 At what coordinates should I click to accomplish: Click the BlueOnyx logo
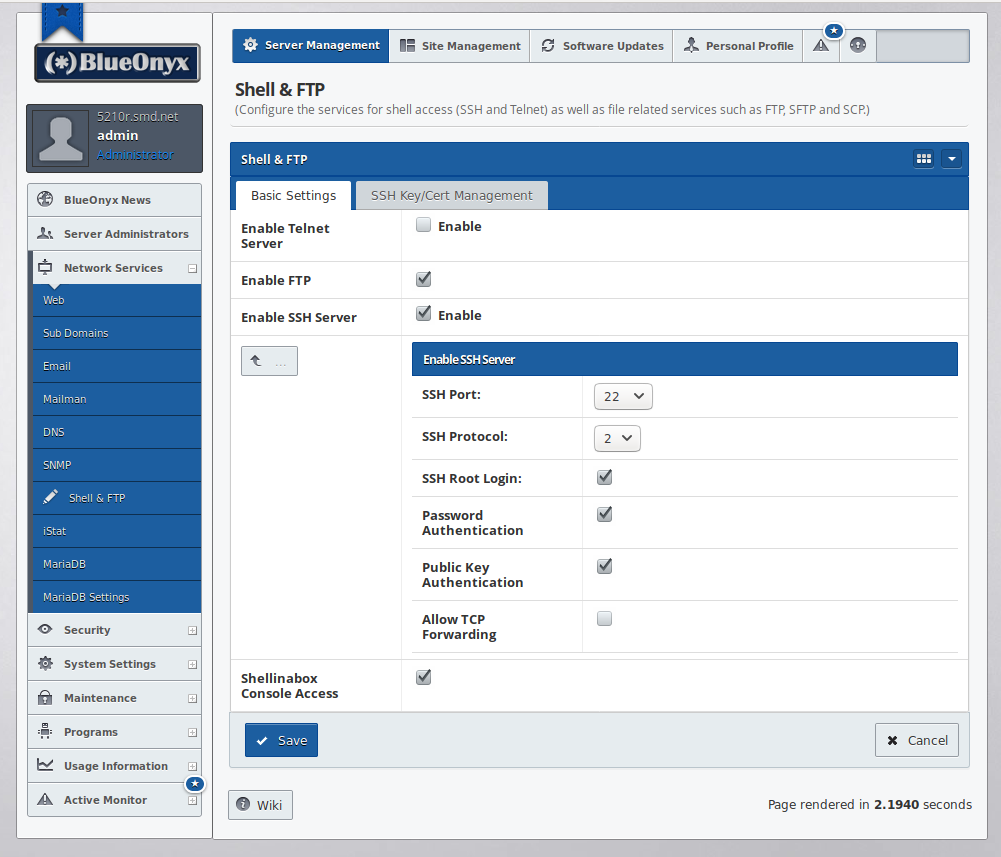click(117, 63)
